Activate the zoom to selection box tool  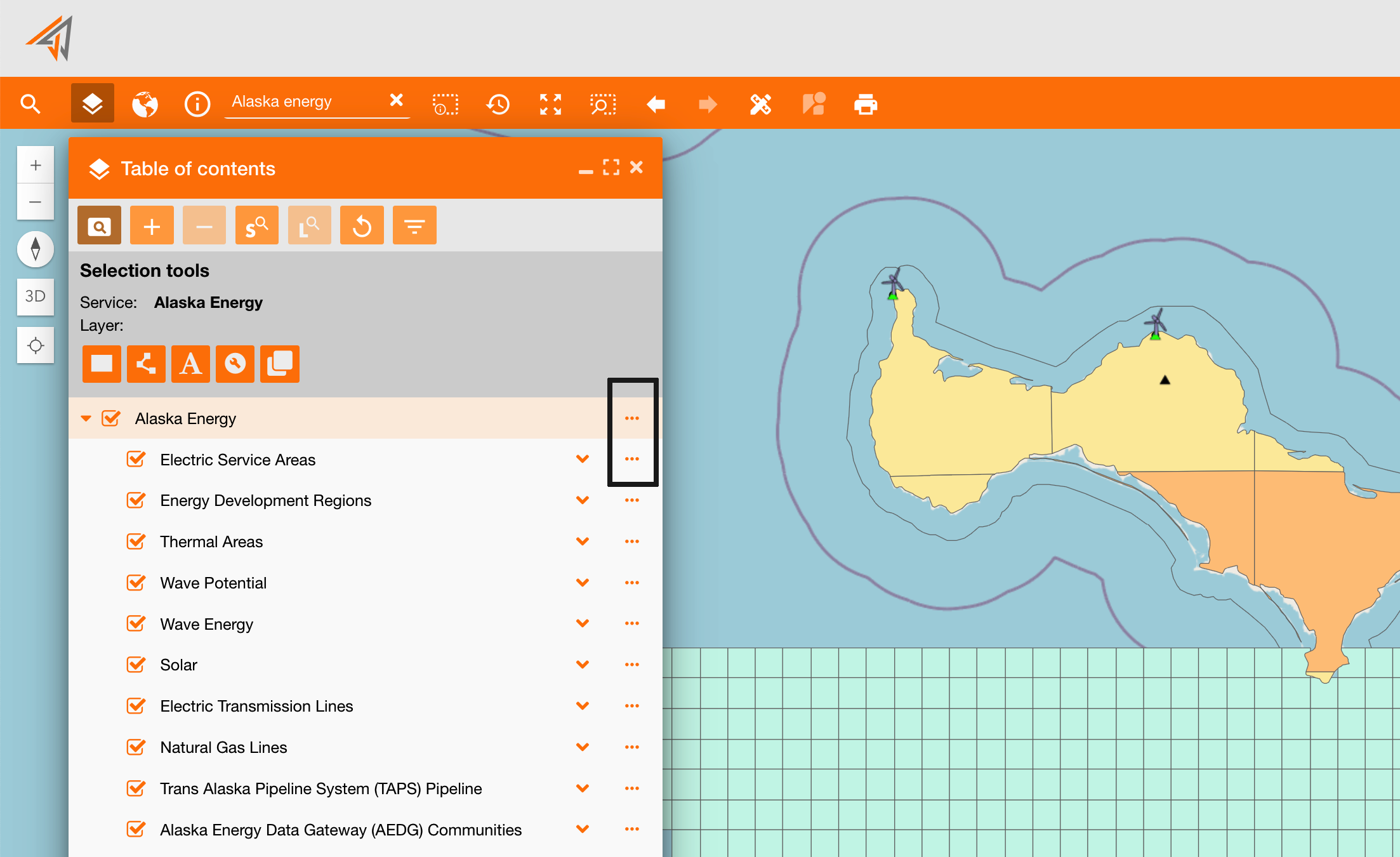pyautogui.click(x=603, y=104)
